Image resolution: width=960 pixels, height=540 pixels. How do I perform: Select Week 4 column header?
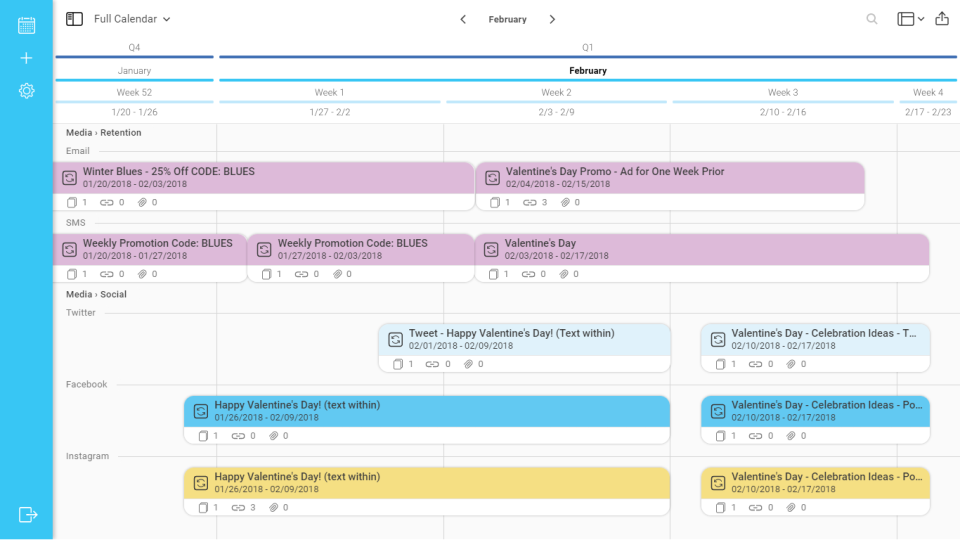pyautogui.click(x=928, y=92)
